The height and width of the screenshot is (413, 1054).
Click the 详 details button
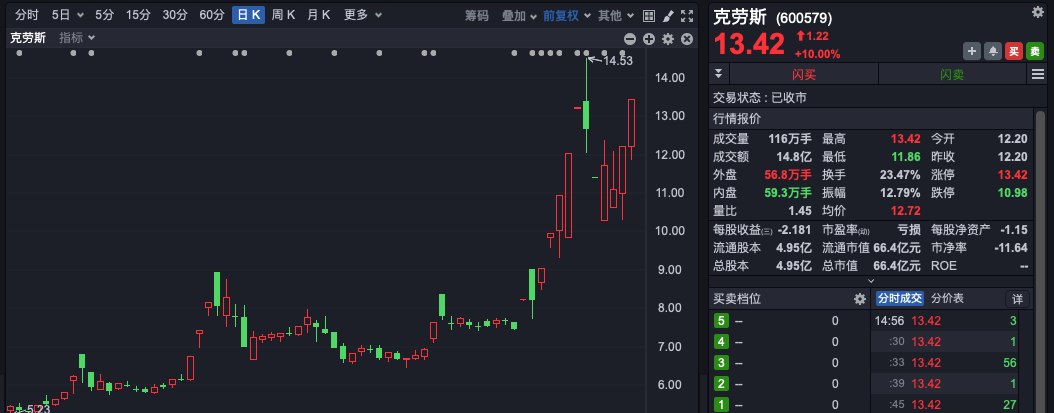pos(1017,299)
